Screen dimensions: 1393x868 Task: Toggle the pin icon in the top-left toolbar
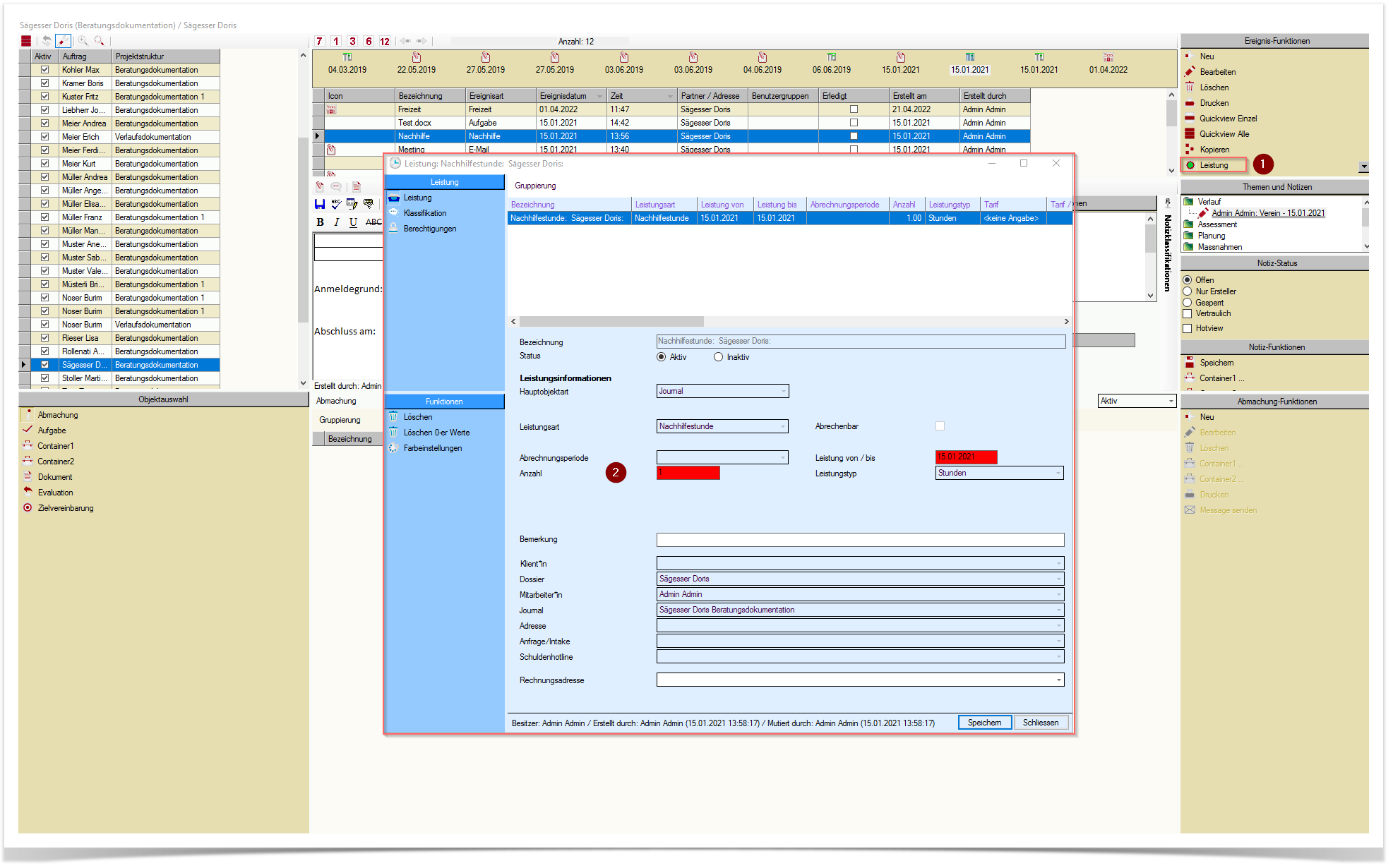point(64,41)
